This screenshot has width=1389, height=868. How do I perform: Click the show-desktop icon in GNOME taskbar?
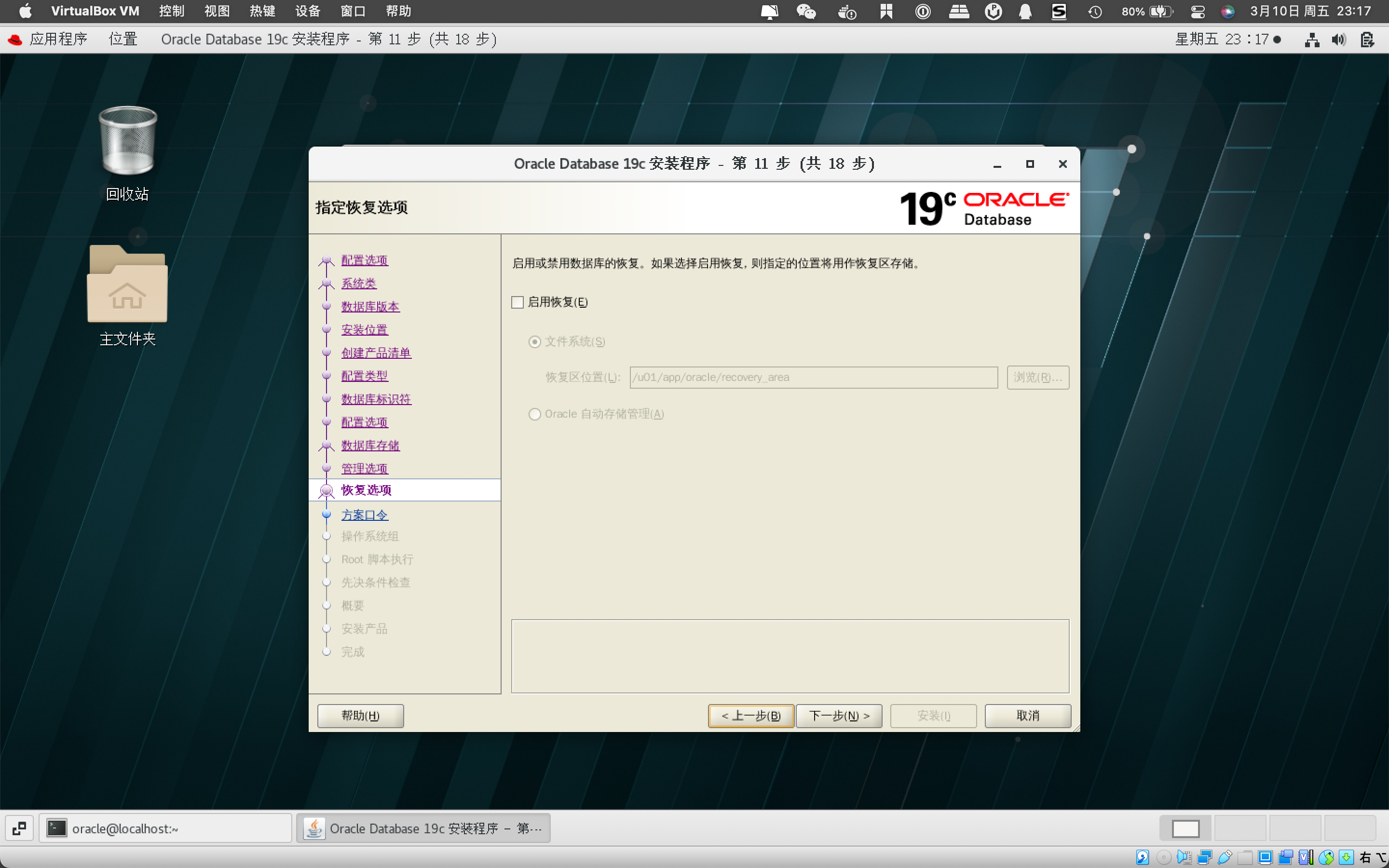click(x=19, y=828)
